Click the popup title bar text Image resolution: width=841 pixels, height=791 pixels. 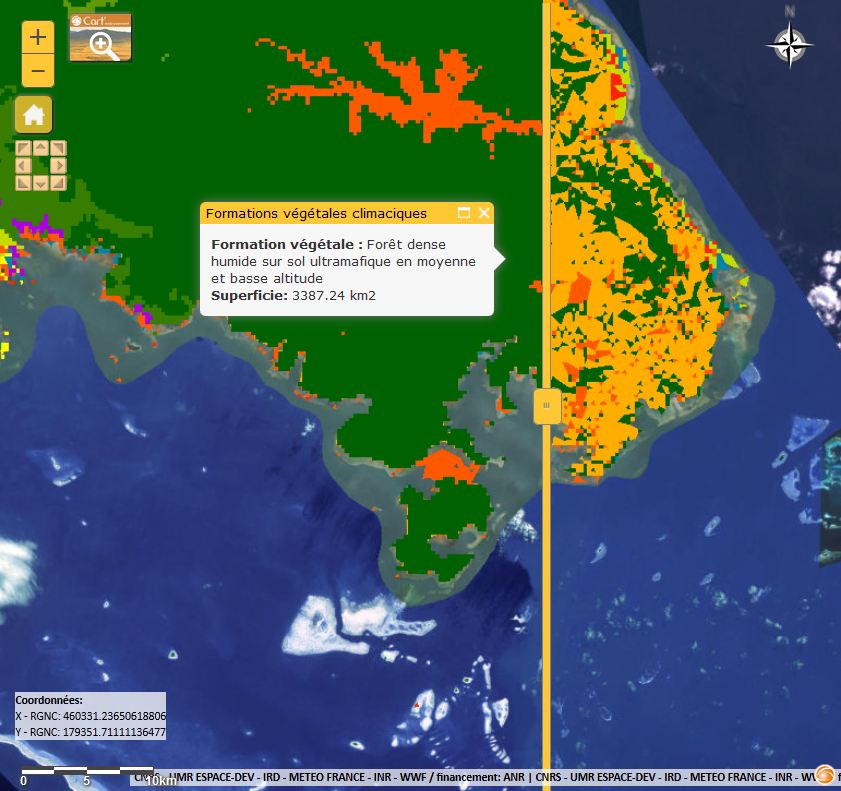pyautogui.click(x=316, y=213)
